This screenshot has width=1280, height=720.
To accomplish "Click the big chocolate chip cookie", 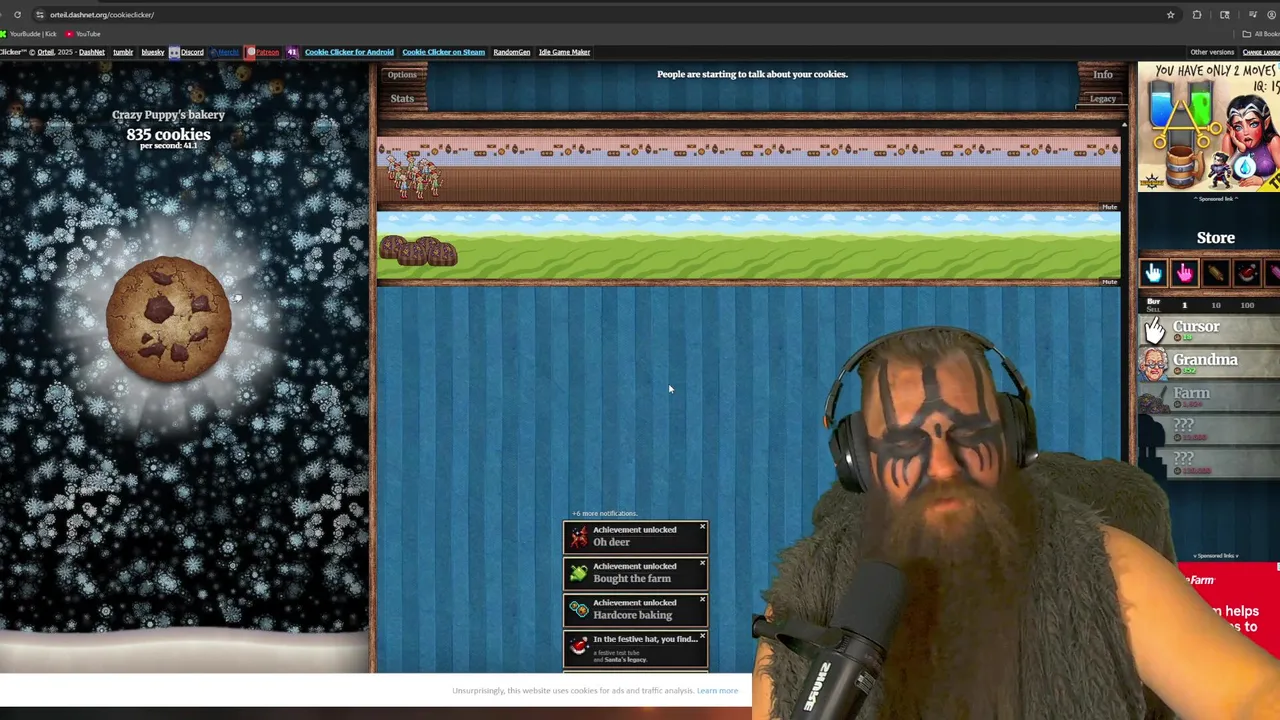I will click(x=168, y=318).
